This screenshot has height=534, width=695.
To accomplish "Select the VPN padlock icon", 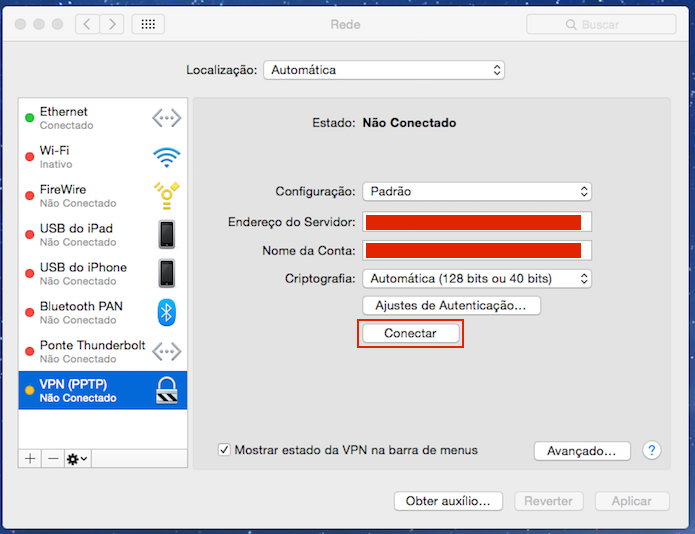I will 167,390.
